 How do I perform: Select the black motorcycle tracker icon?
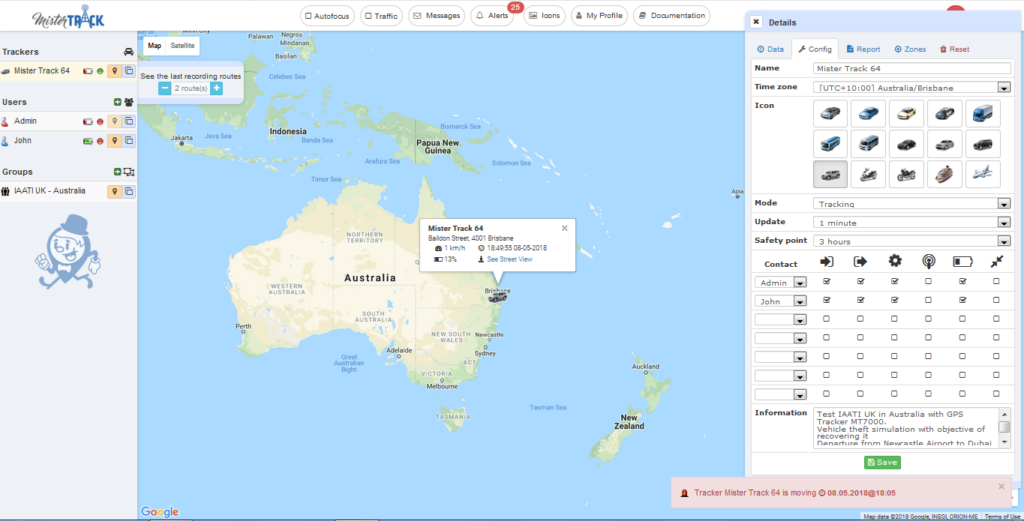pos(906,174)
